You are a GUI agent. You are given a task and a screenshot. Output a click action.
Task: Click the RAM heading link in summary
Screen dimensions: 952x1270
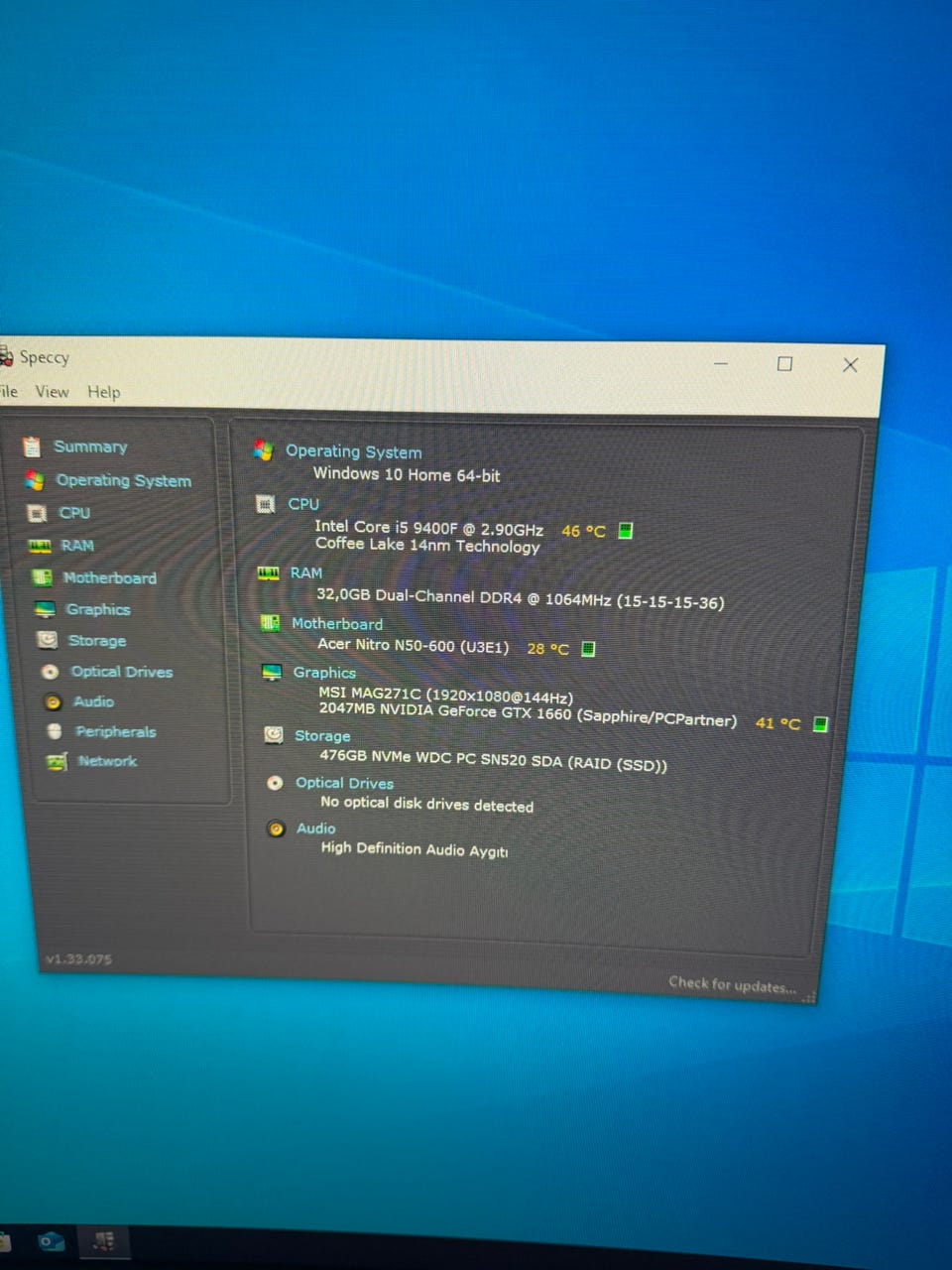point(306,572)
